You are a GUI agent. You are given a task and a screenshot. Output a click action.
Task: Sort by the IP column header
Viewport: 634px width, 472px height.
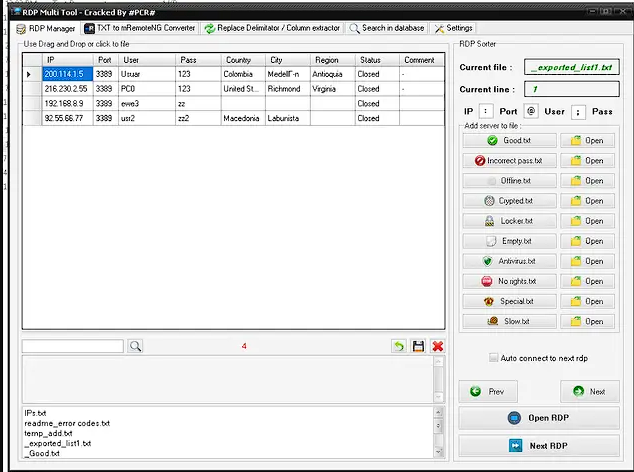tap(68, 60)
